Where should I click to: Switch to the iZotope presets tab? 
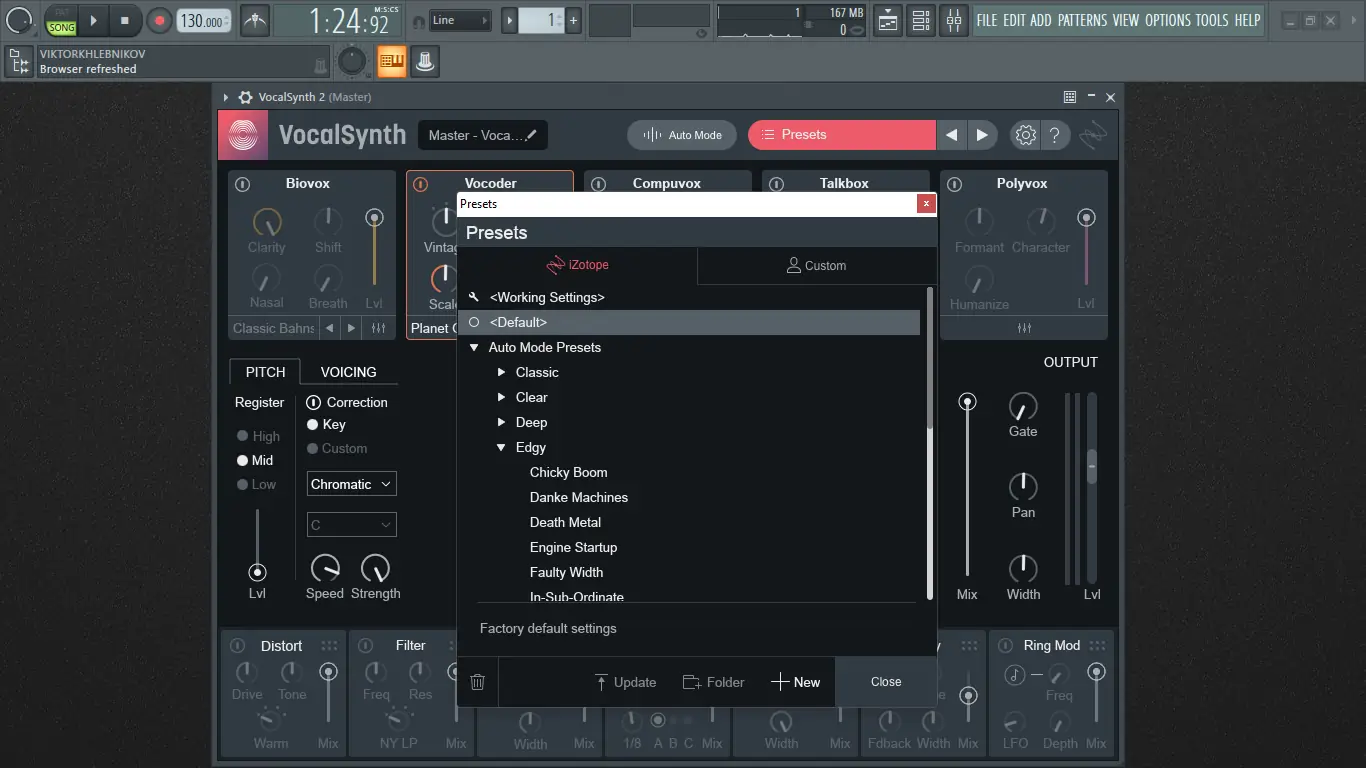click(x=578, y=265)
